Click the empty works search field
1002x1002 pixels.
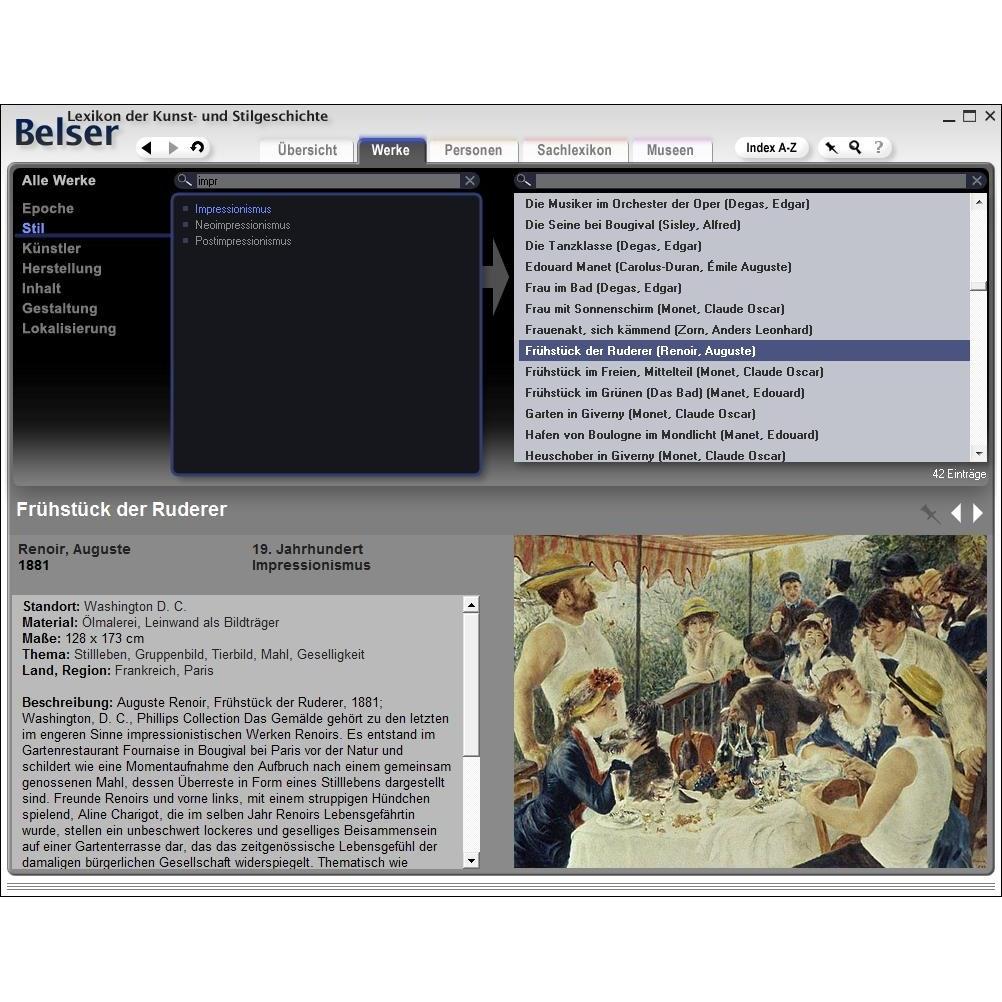[750, 181]
